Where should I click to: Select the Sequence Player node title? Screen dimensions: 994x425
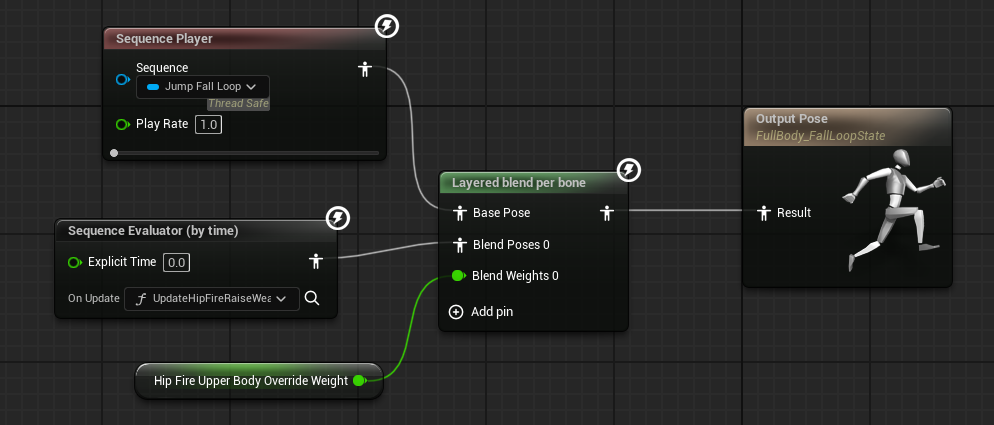(x=164, y=39)
